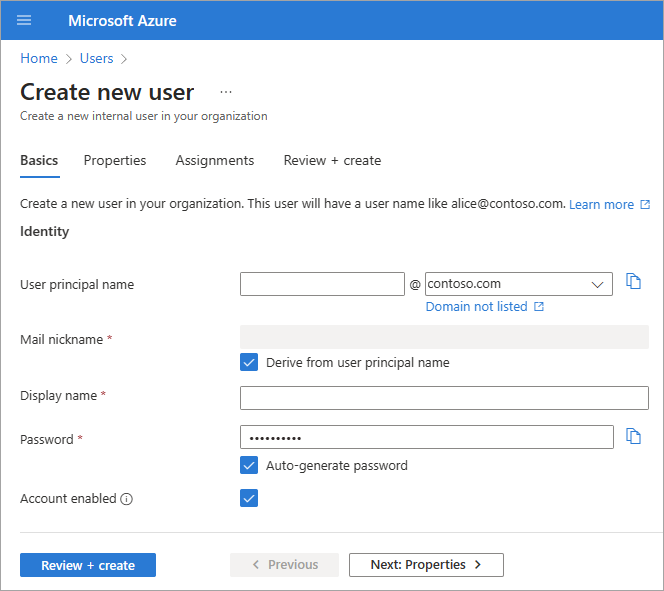664x591 pixels.
Task: Open the Assignments tab
Action: point(215,160)
